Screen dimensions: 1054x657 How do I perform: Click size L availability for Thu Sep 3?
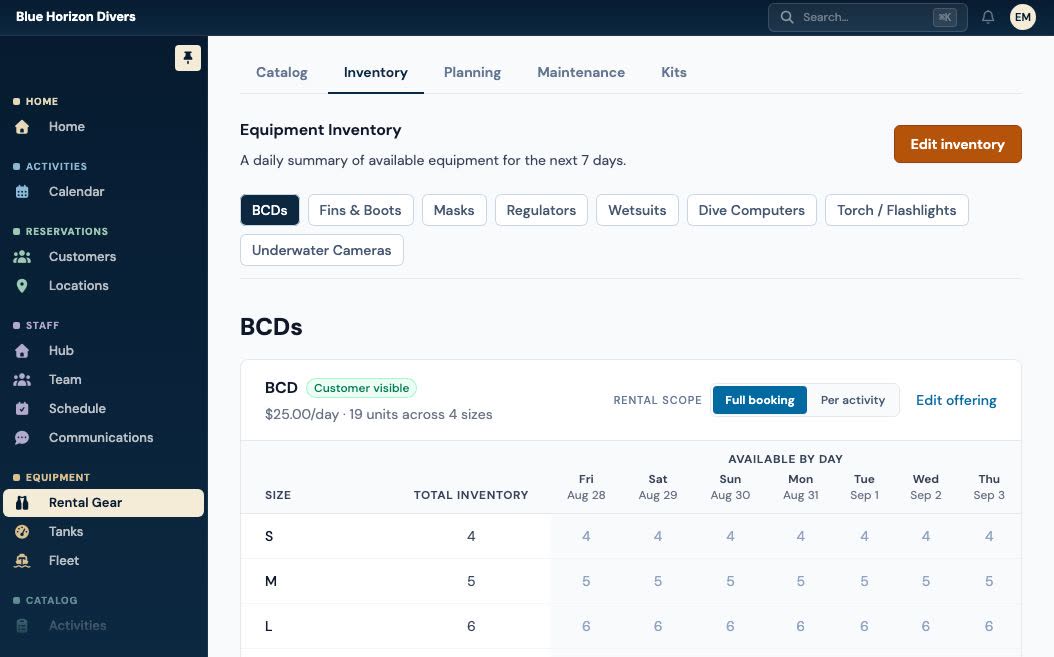pos(989,627)
